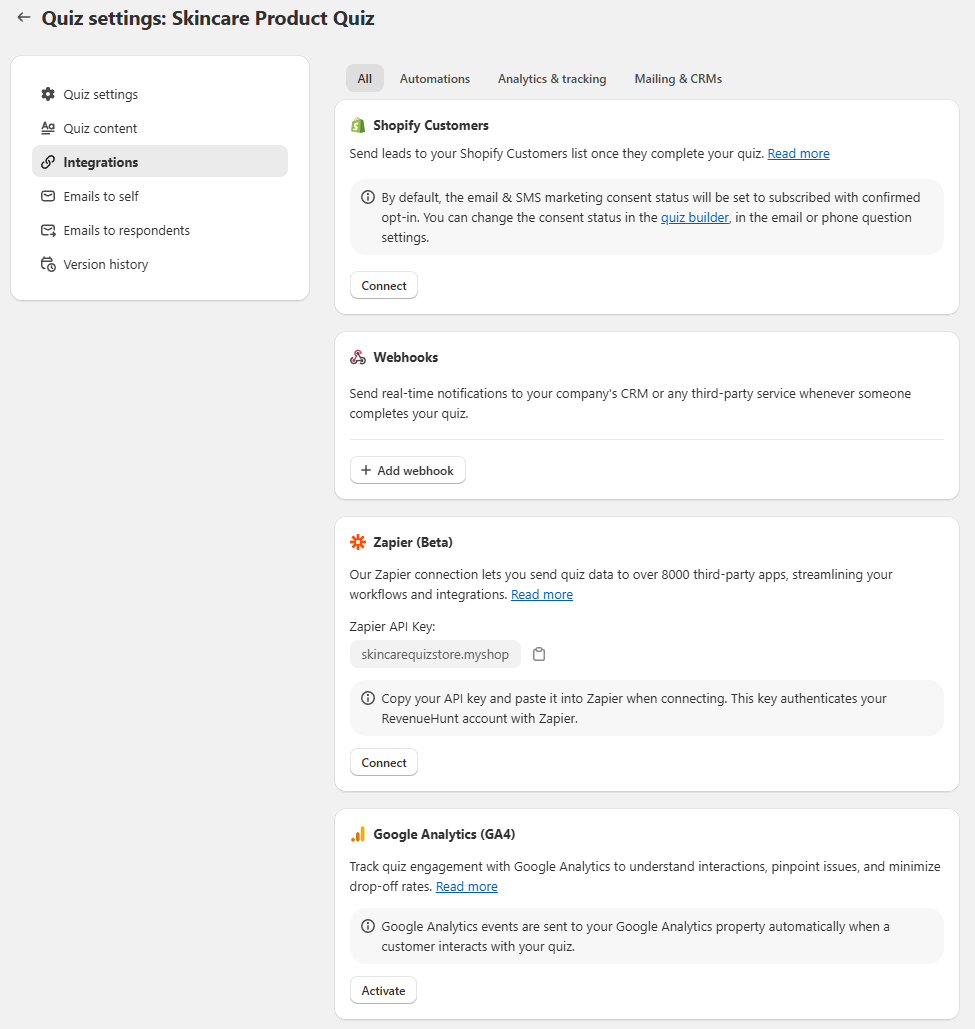Open the quiz builder link
This screenshot has width=975, height=1029.
click(694, 218)
